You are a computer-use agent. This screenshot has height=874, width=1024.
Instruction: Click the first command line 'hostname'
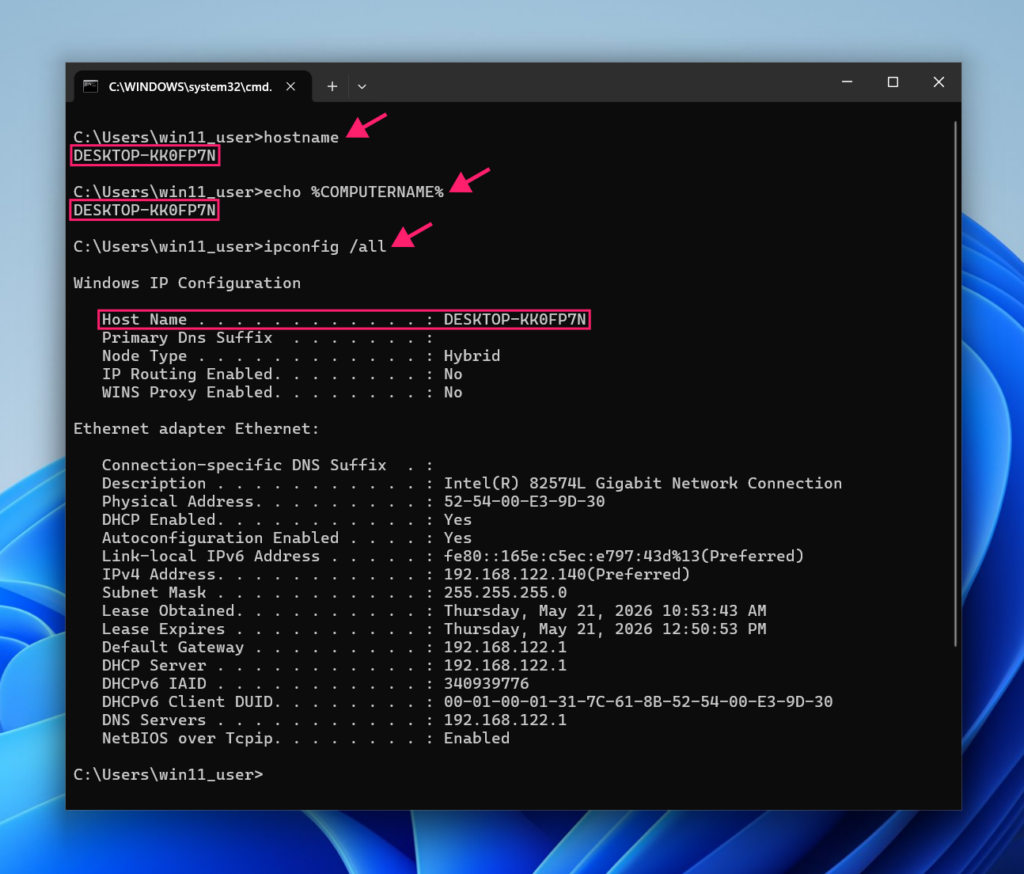(206, 137)
